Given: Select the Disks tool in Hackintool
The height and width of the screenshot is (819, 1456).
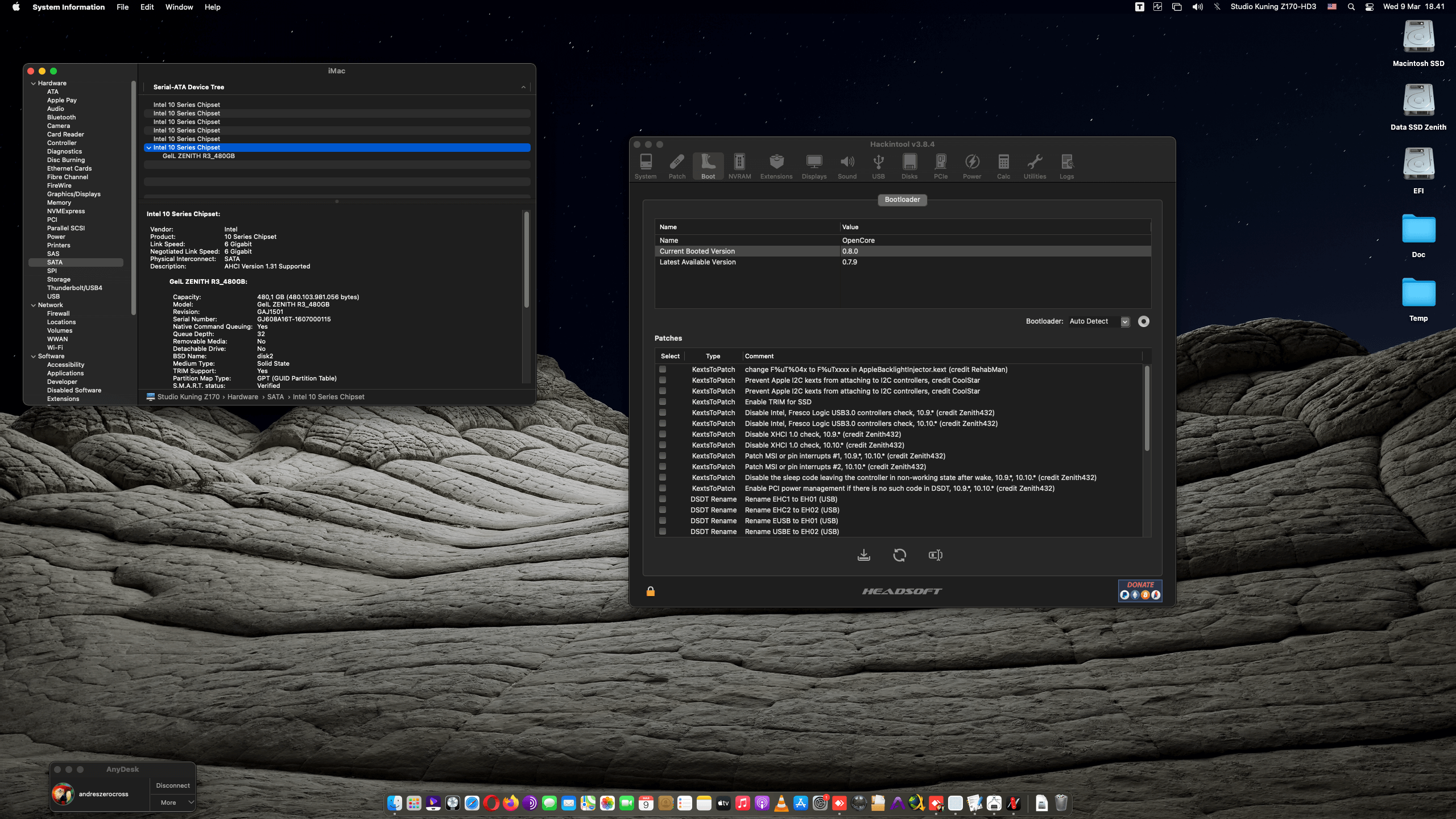Looking at the screenshot, I should [x=909, y=165].
